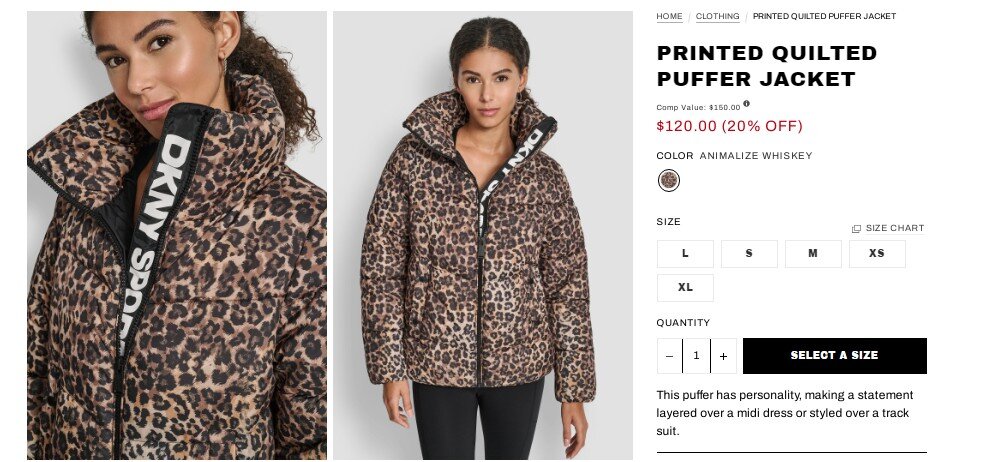
Task: Click the $120.00 (20% OFF) price text
Action: (729, 126)
